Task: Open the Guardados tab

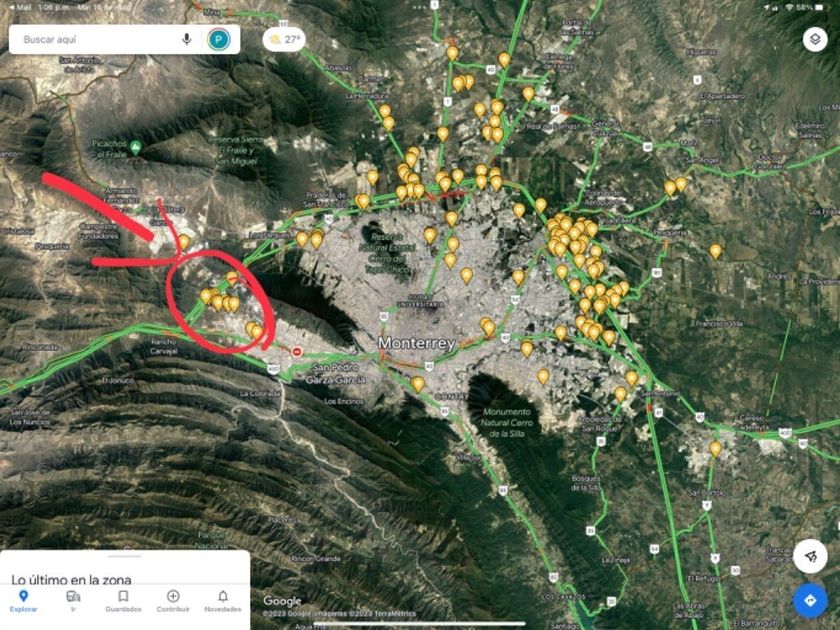Action: (123, 601)
